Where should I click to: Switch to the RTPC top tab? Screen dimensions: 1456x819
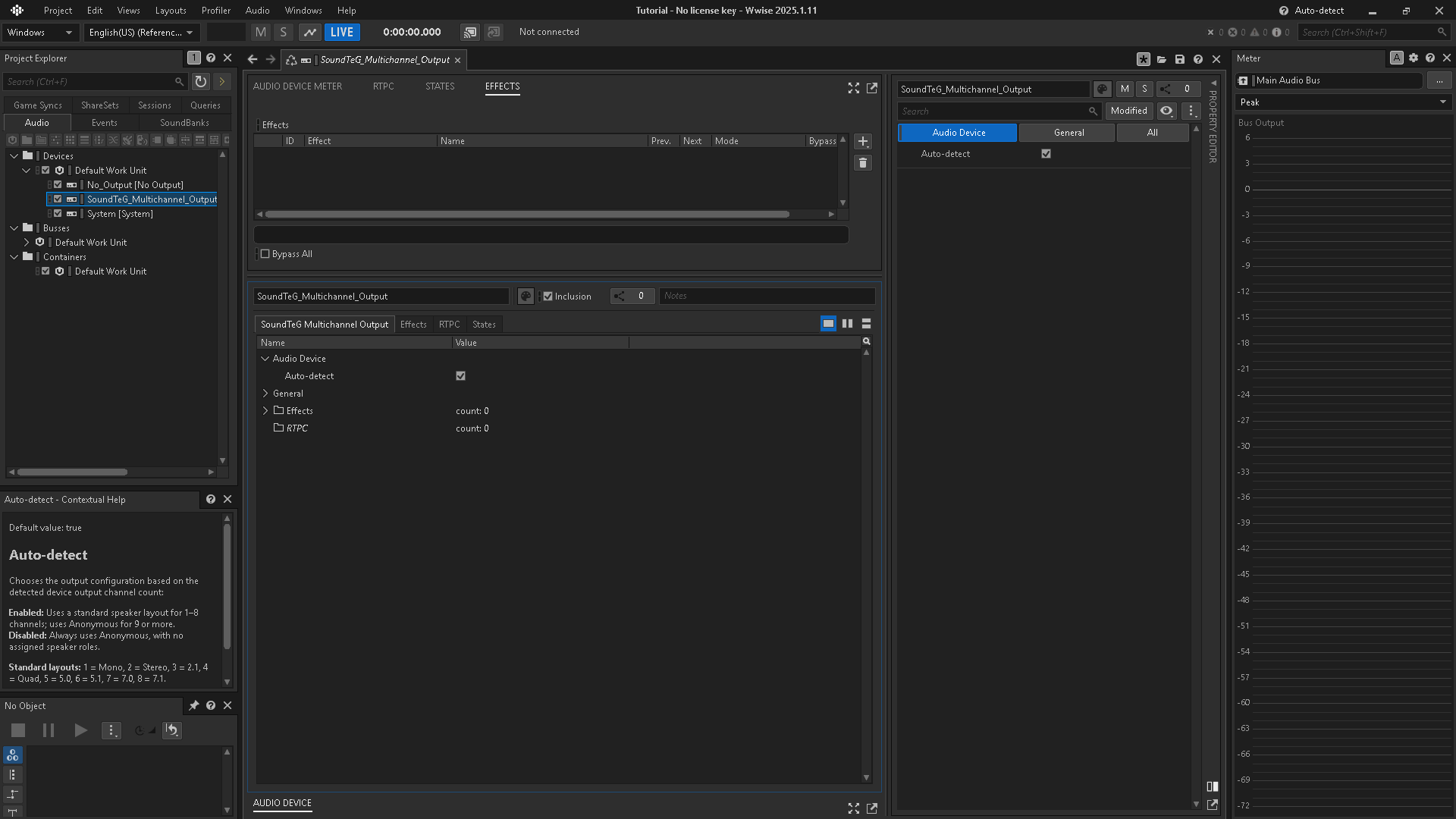pyautogui.click(x=384, y=86)
